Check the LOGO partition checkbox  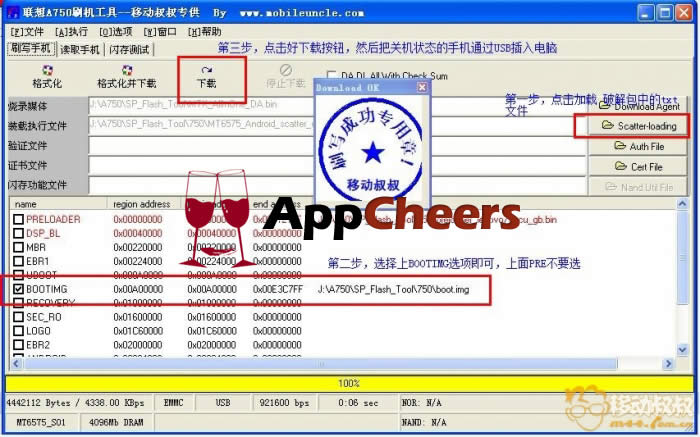pyautogui.click(x=18, y=331)
